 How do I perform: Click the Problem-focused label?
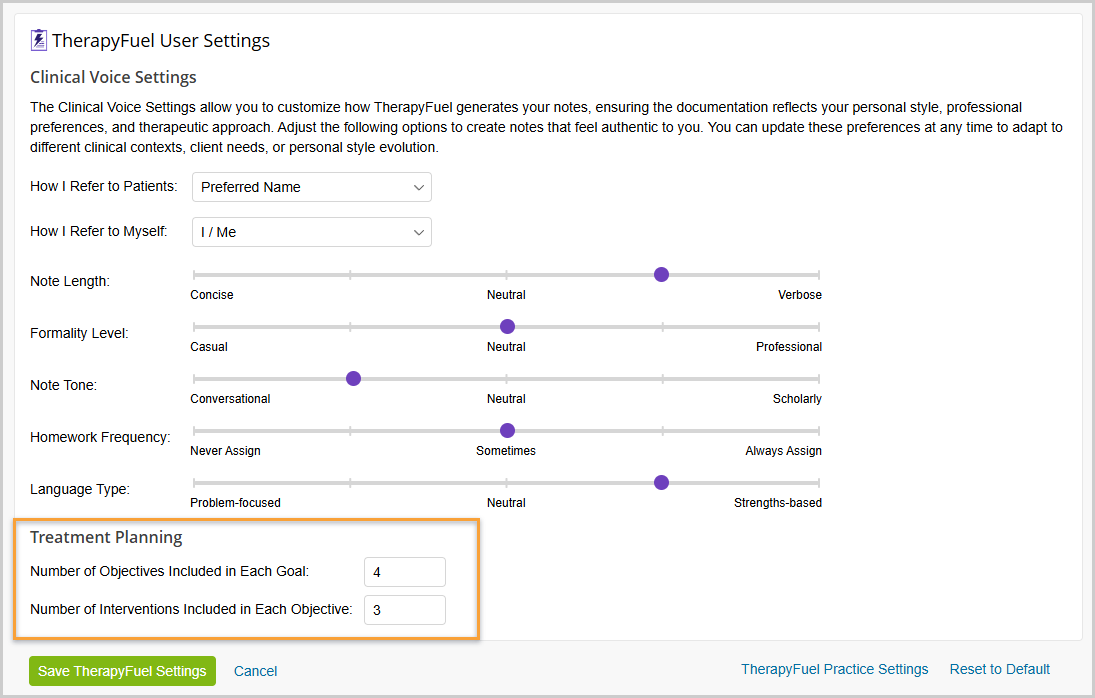click(235, 503)
